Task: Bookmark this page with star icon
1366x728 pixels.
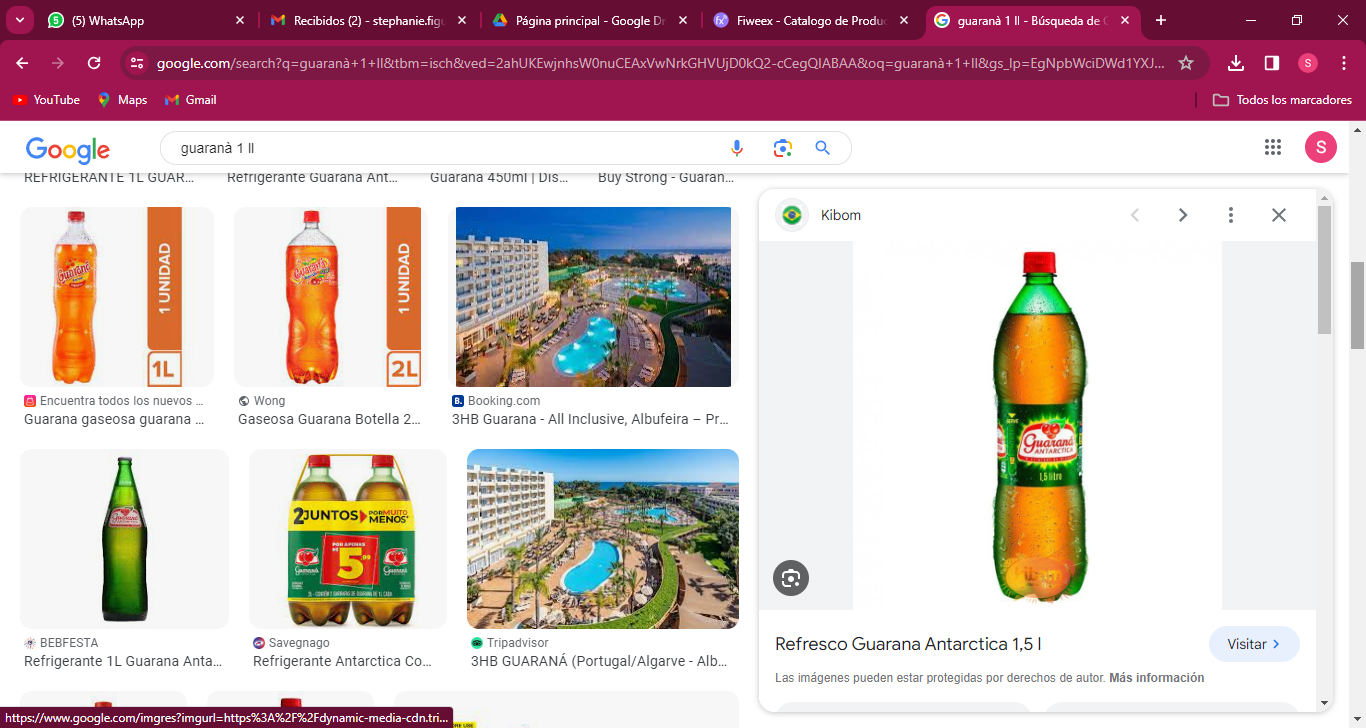Action: tap(1186, 63)
